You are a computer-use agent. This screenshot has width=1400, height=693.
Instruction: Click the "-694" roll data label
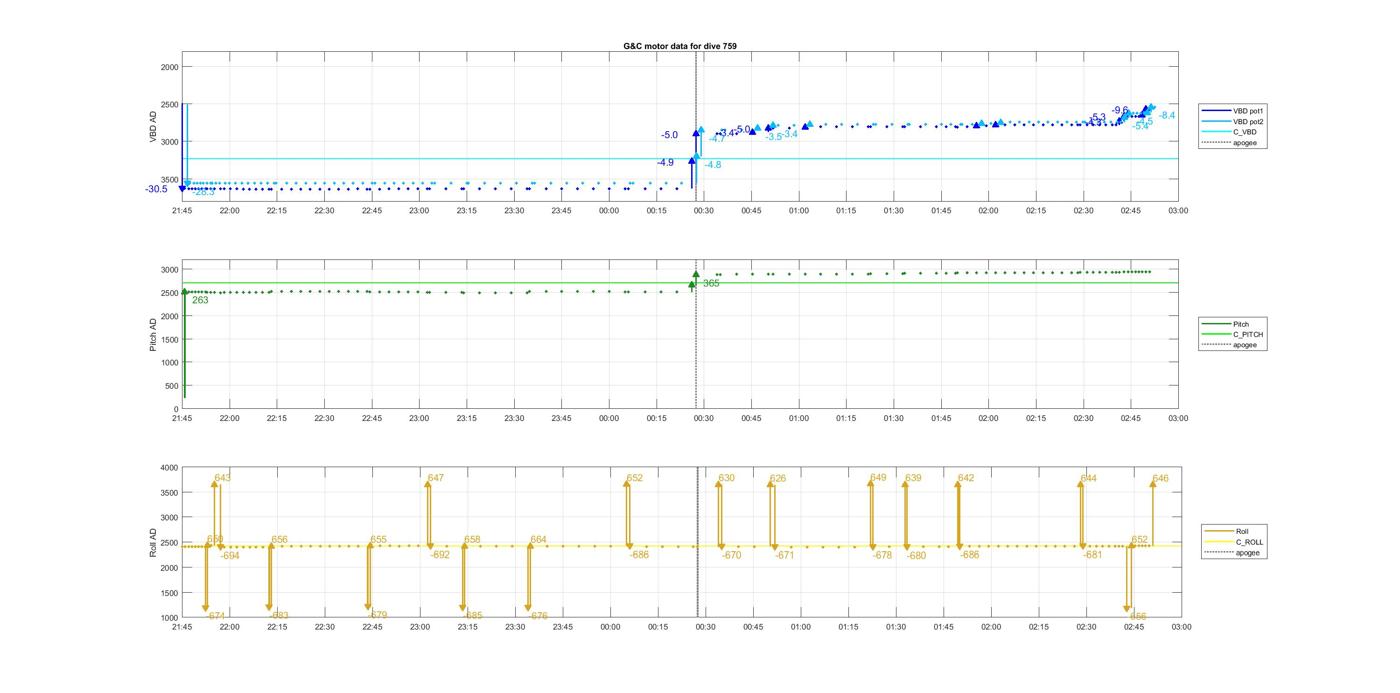230,555
